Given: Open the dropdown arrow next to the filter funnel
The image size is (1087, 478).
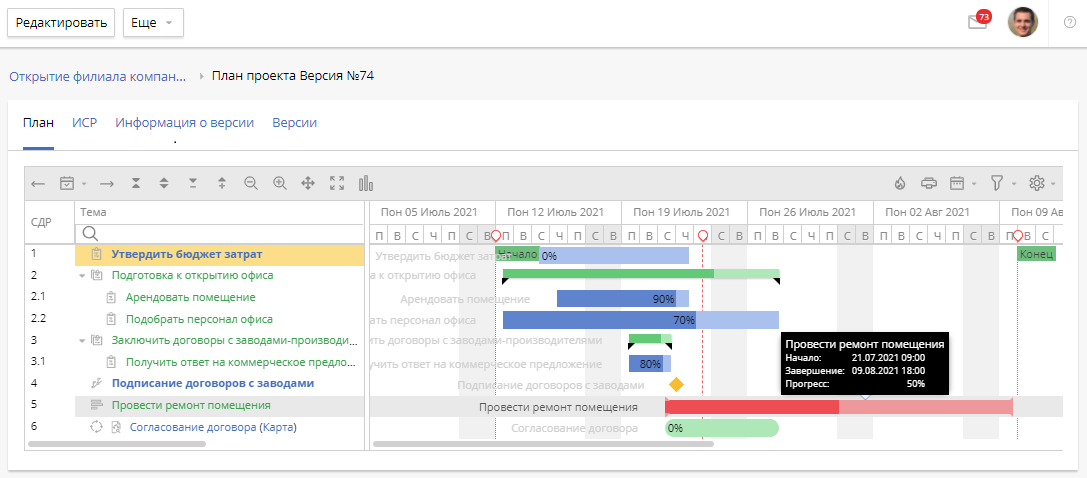Looking at the screenshot, I should 1014,184.
